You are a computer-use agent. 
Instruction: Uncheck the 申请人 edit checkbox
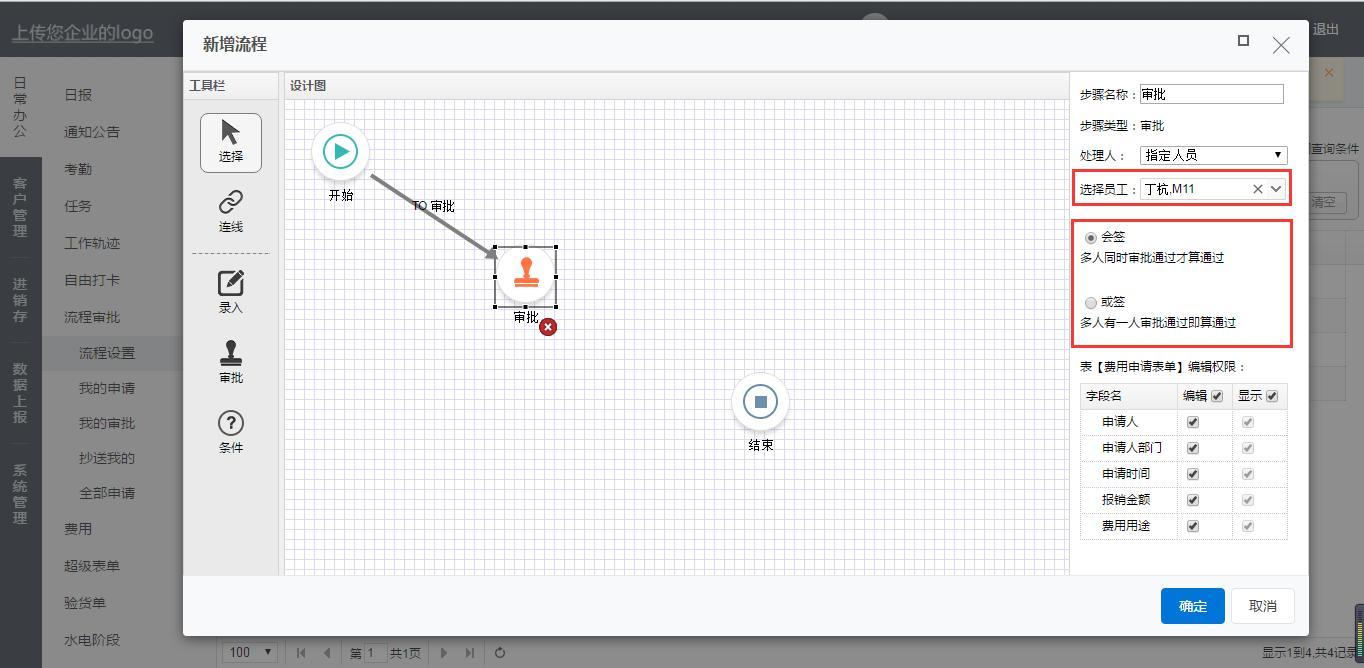tap(1192, 422)
